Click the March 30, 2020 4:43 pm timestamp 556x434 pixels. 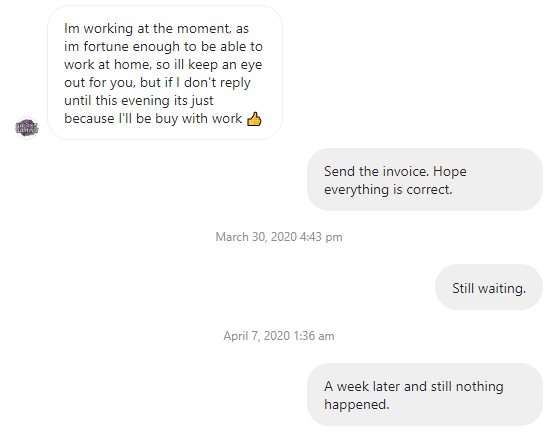coord(279,237)
